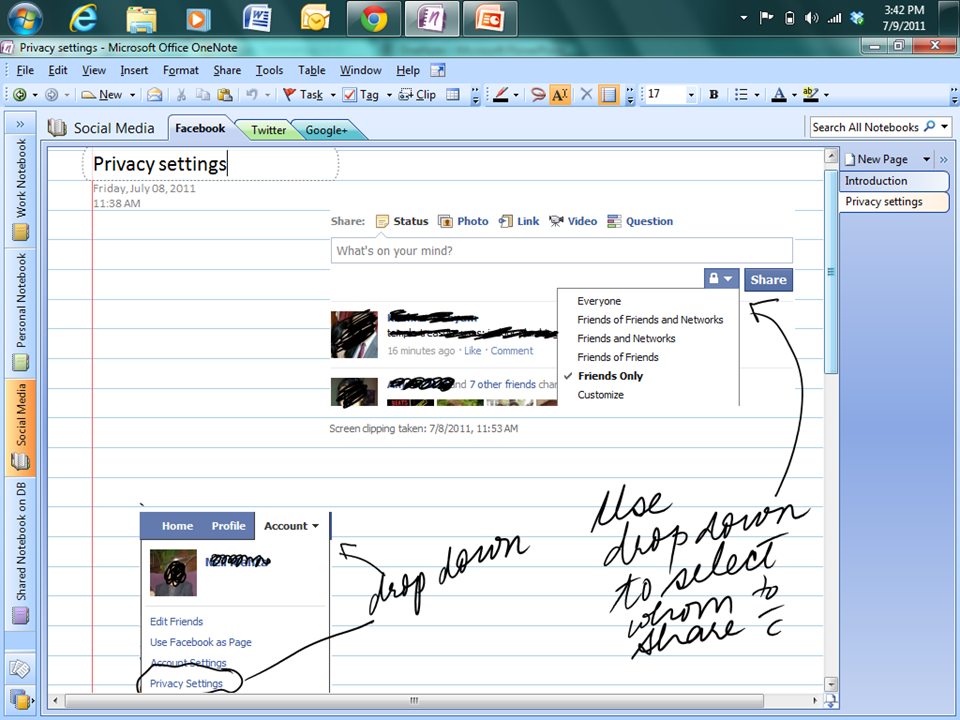The image size is (960, 720).
Task: Click the Bullets list icon
Action: coord(741,94)
